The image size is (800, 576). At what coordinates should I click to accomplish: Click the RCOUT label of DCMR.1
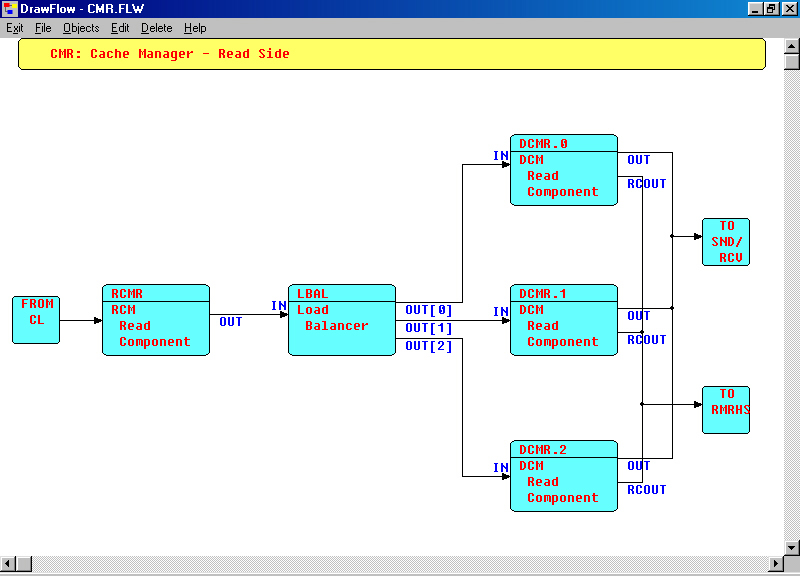coord(646,340)
